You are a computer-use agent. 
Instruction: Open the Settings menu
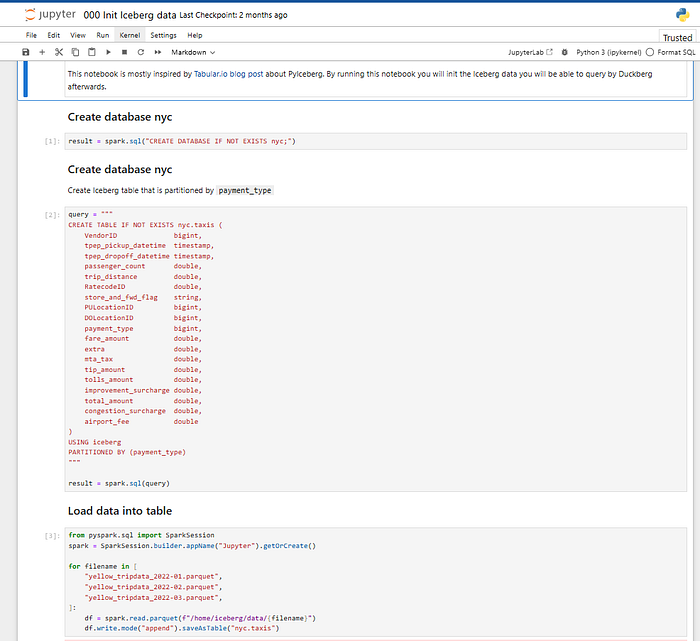(x=163, y=35)
